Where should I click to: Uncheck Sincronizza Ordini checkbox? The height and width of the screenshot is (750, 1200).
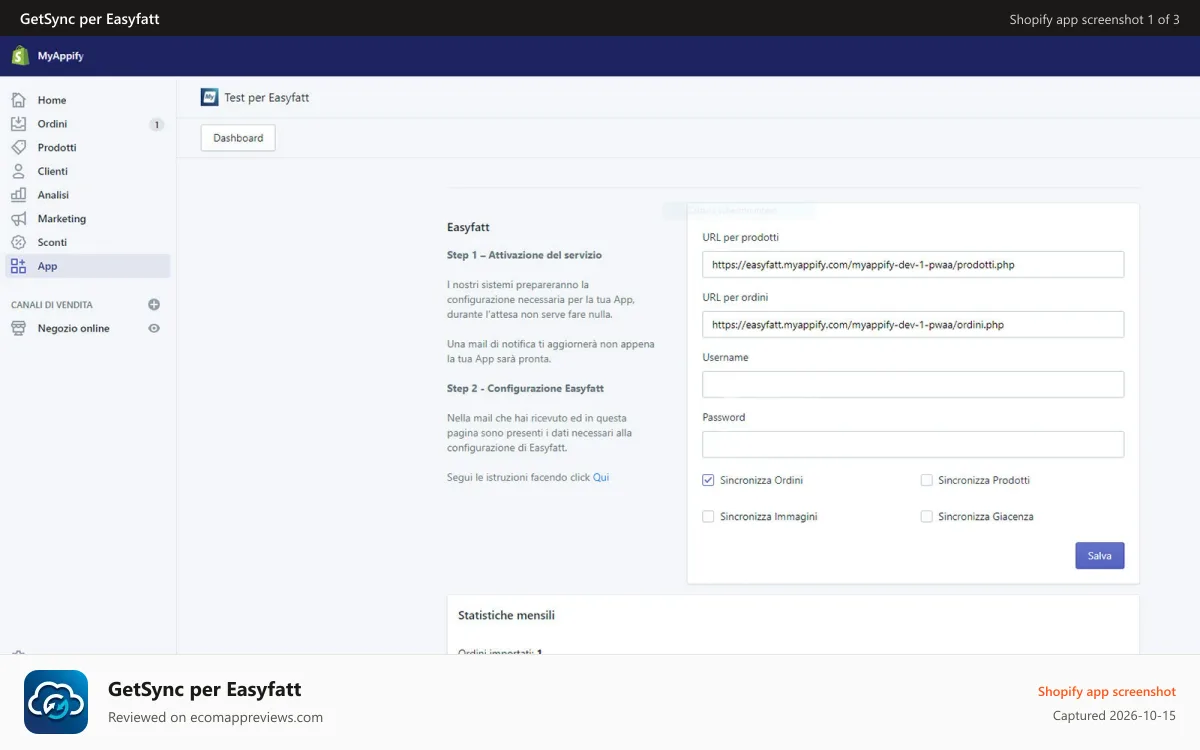click(x=708, y=480)
